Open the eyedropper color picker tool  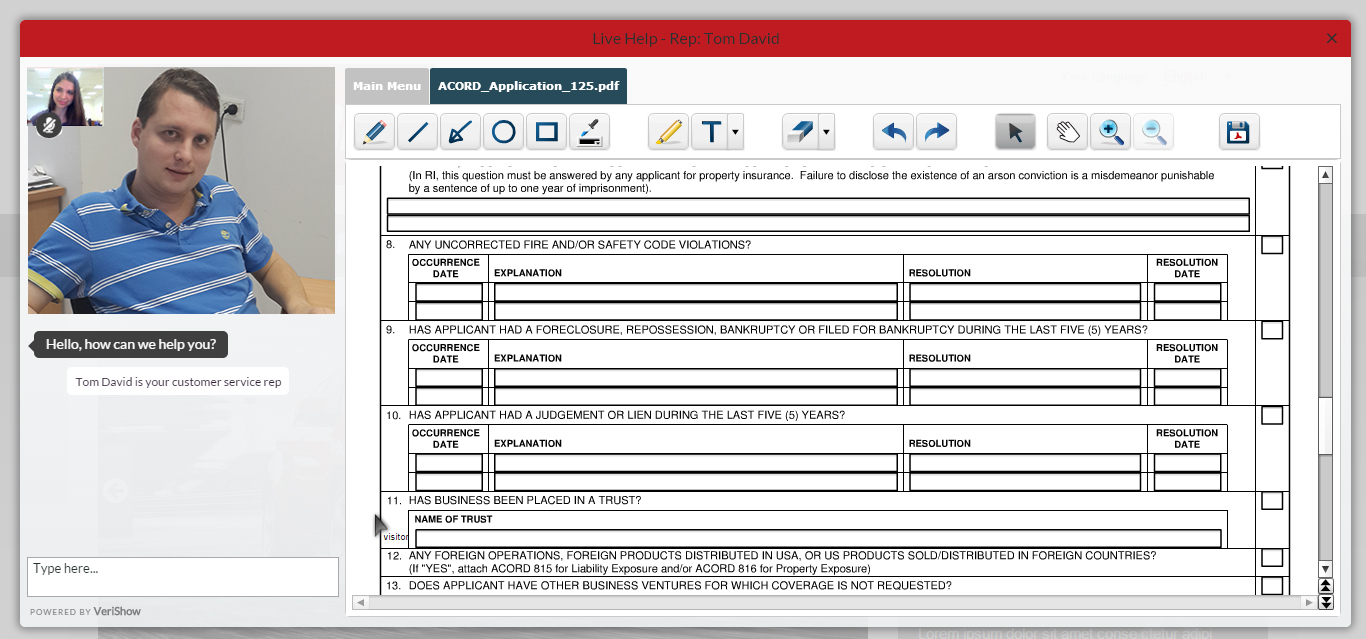click(x=589, y=131)
